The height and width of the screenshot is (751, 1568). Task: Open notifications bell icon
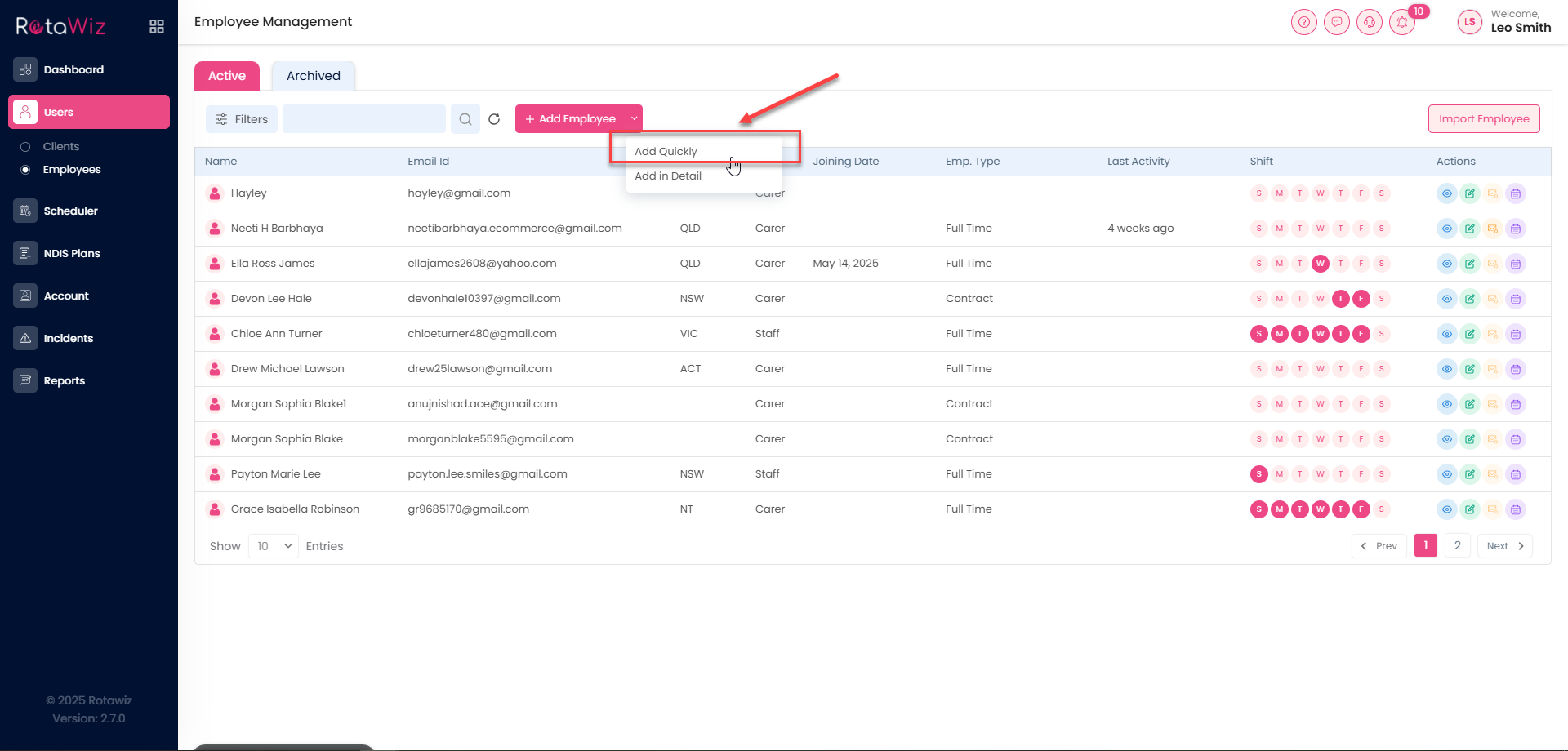tap(1402, 23)
